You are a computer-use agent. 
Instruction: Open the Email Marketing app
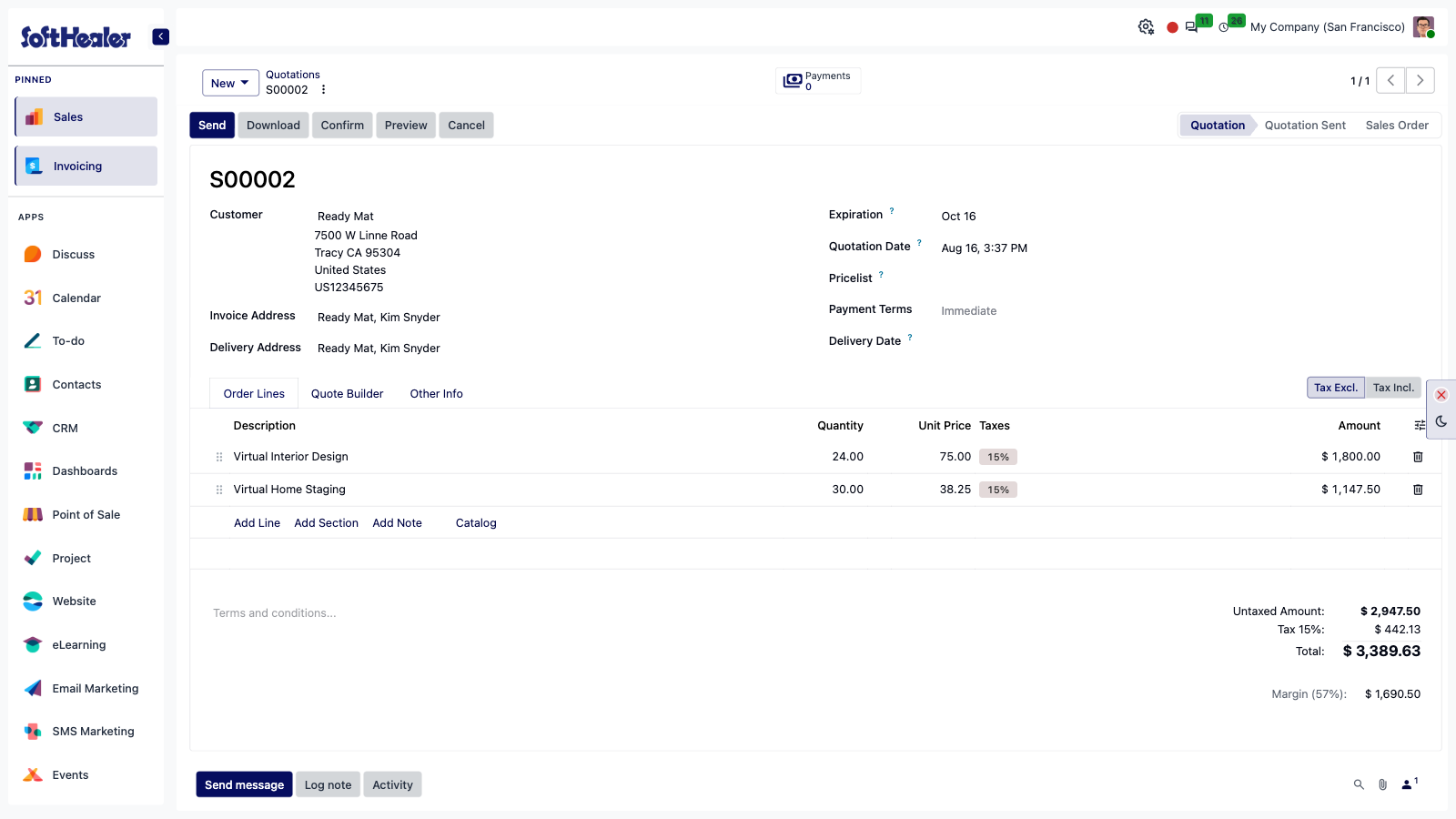[86, 688]
